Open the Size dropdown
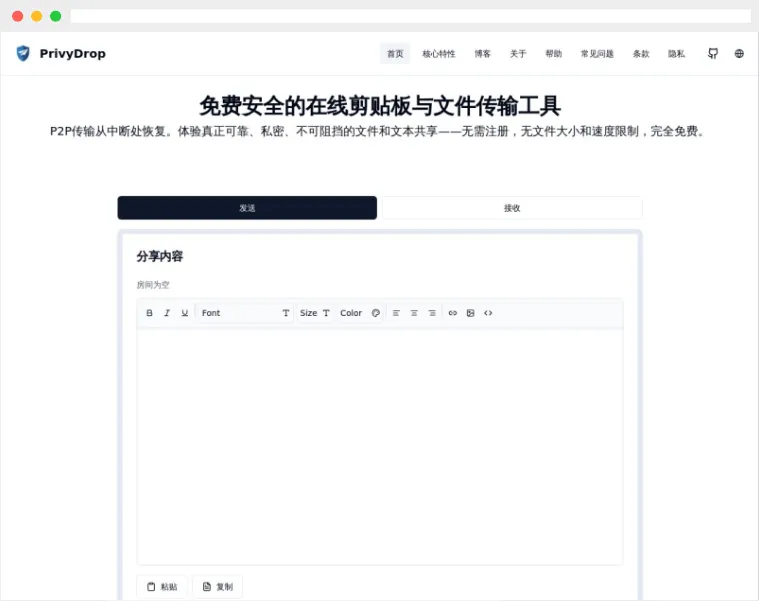759x601 pixels. coord(315,313)
